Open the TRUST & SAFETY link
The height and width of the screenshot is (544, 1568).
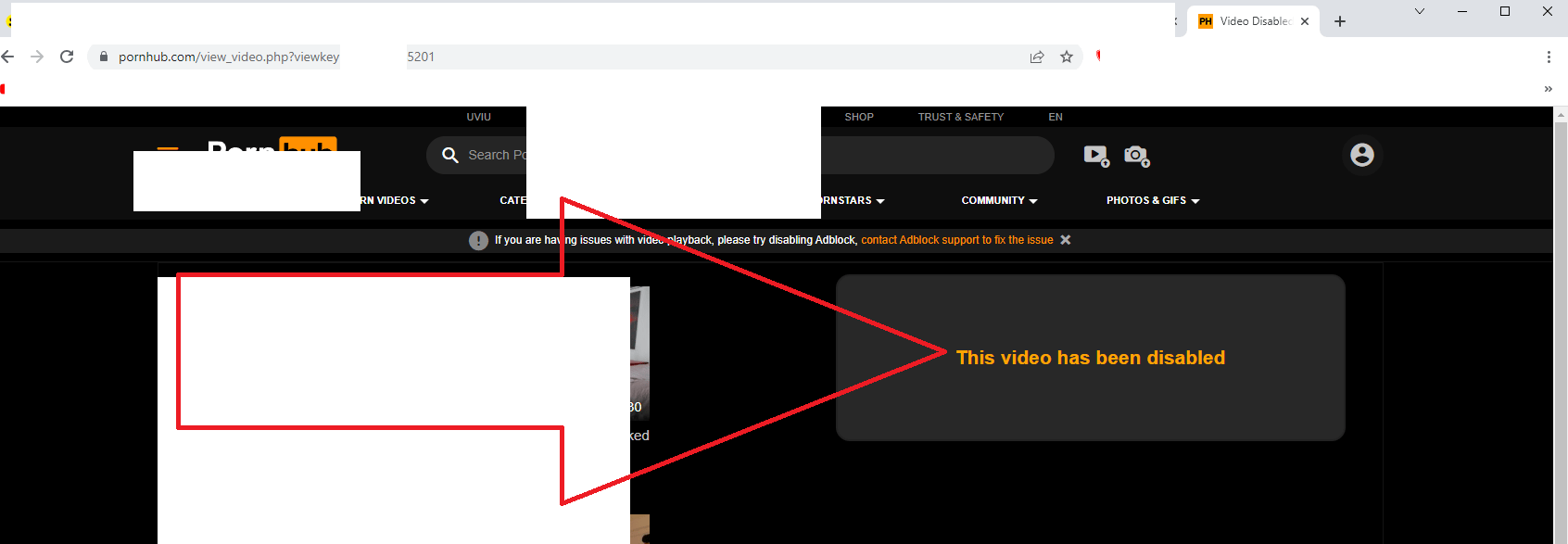[961, 117]
